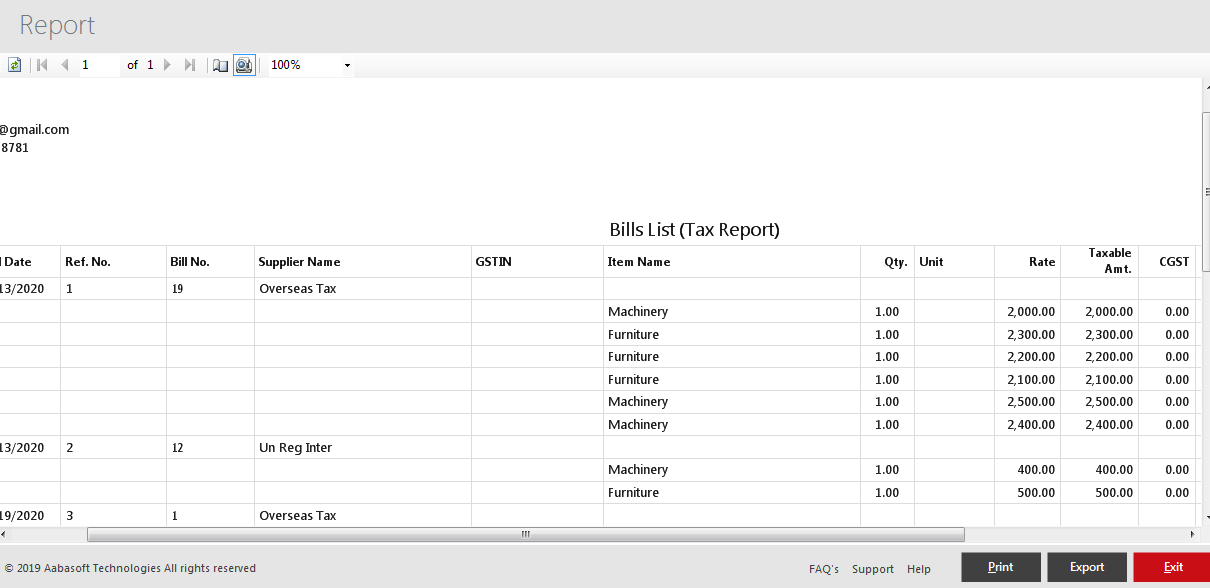Viewport: 1210px width, 588px height.
Task: Print the Bills List tax report
Action: click(x=1000, y=566)
